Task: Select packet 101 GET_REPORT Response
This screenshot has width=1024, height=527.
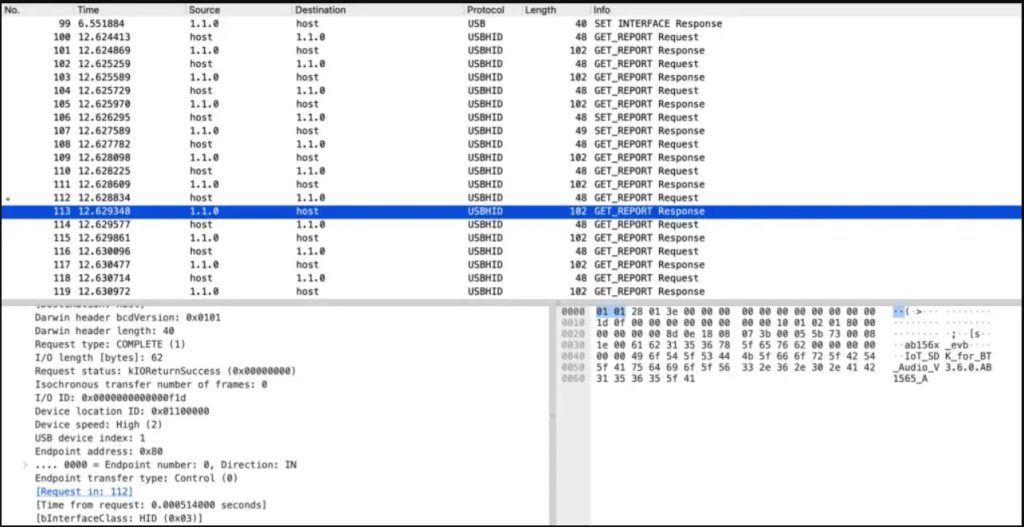Action: click(x=511, y=50)
